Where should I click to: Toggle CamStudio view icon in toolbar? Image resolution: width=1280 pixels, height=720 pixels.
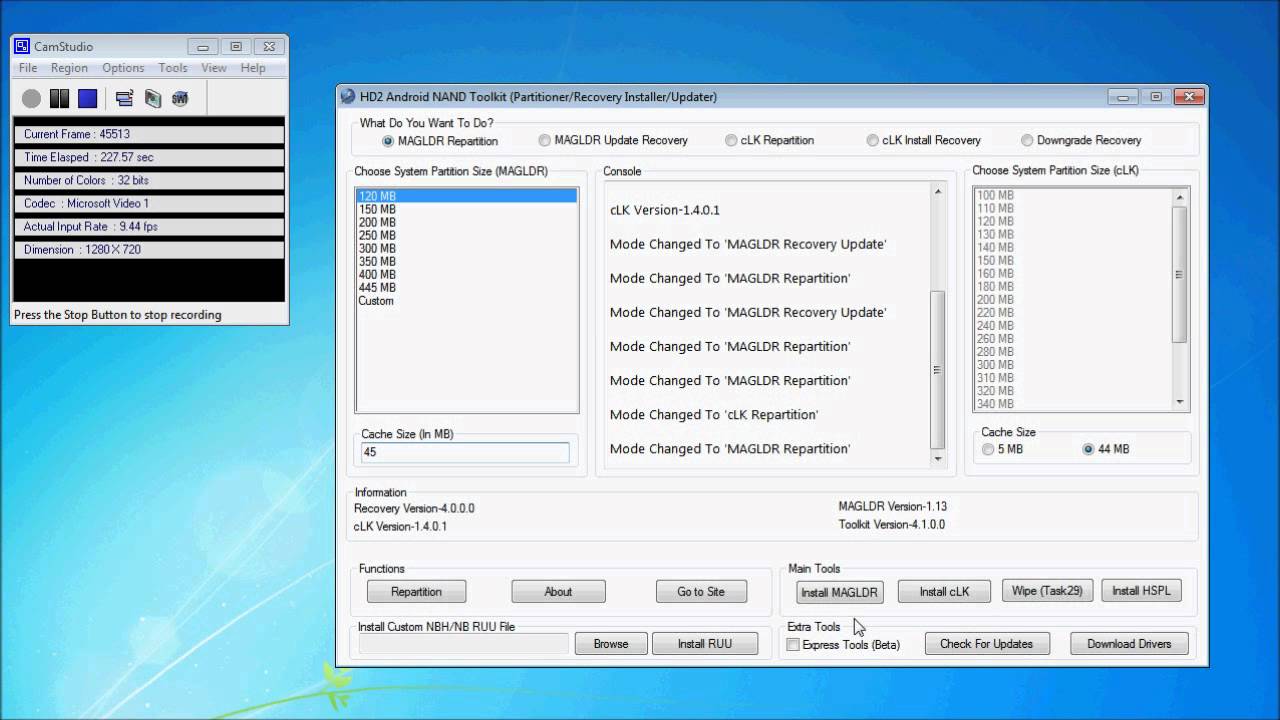(124, 98)
